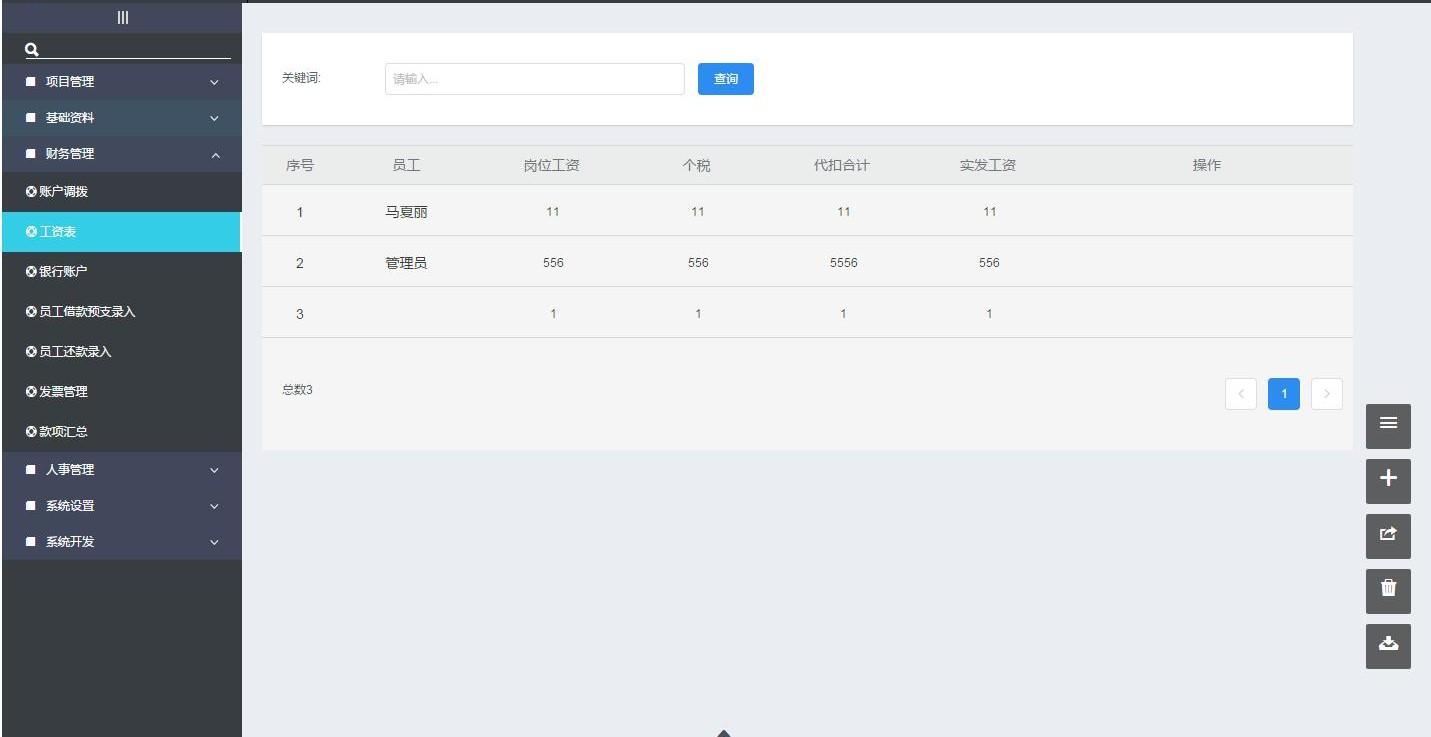Click the export share icon button

click(x=1388, y=536)
